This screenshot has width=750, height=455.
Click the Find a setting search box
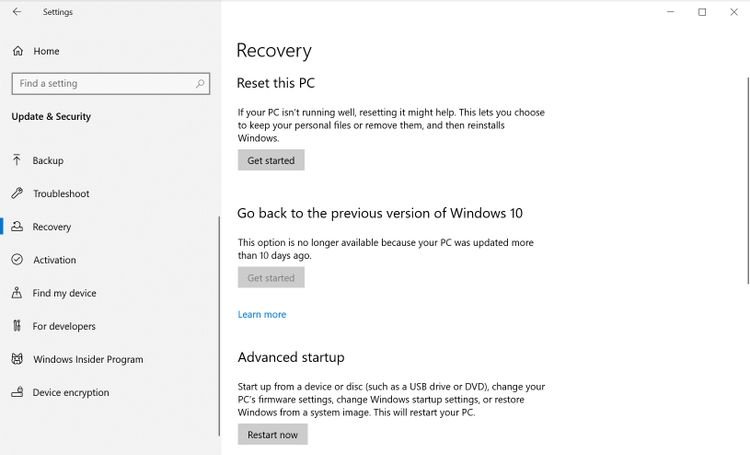click(110, 84)
